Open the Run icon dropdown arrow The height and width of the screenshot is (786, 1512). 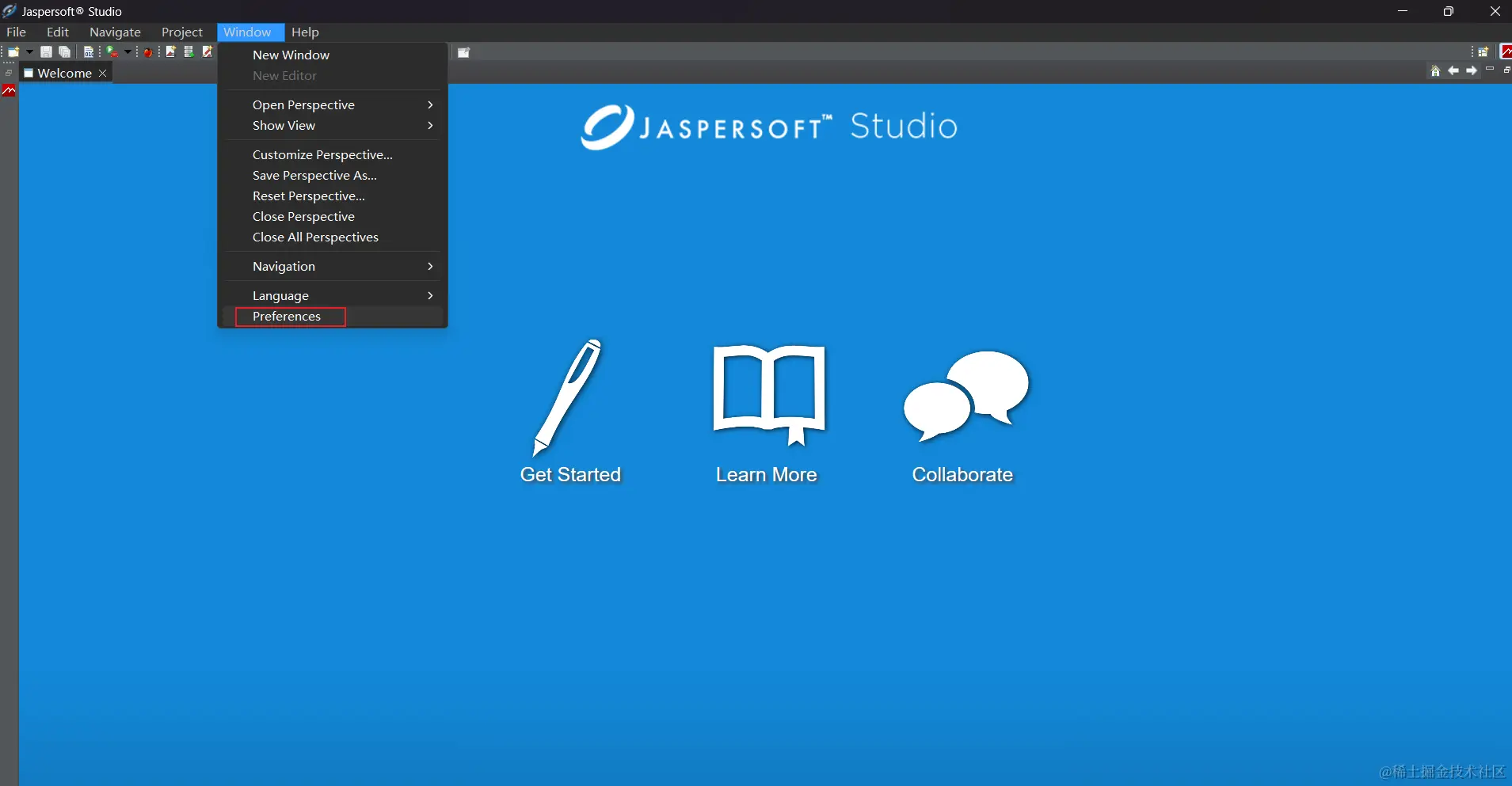click(x=128, y=52)
